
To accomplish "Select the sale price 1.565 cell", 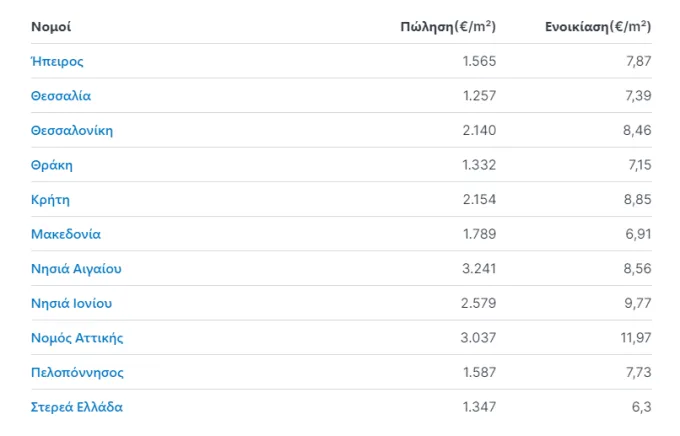I will [479, 61].
